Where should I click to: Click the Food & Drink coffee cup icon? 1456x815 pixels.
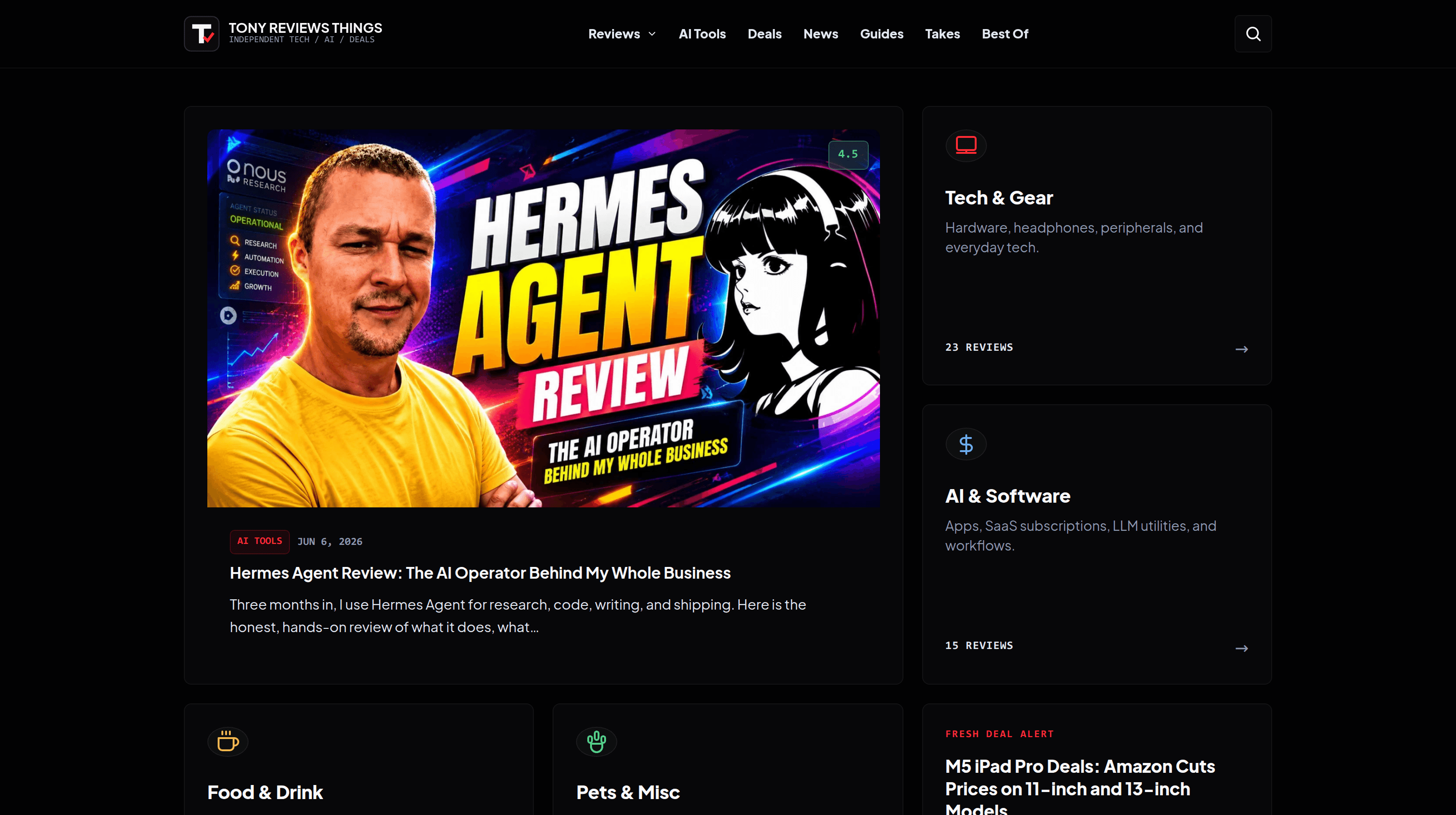click(x=228, y=741)
